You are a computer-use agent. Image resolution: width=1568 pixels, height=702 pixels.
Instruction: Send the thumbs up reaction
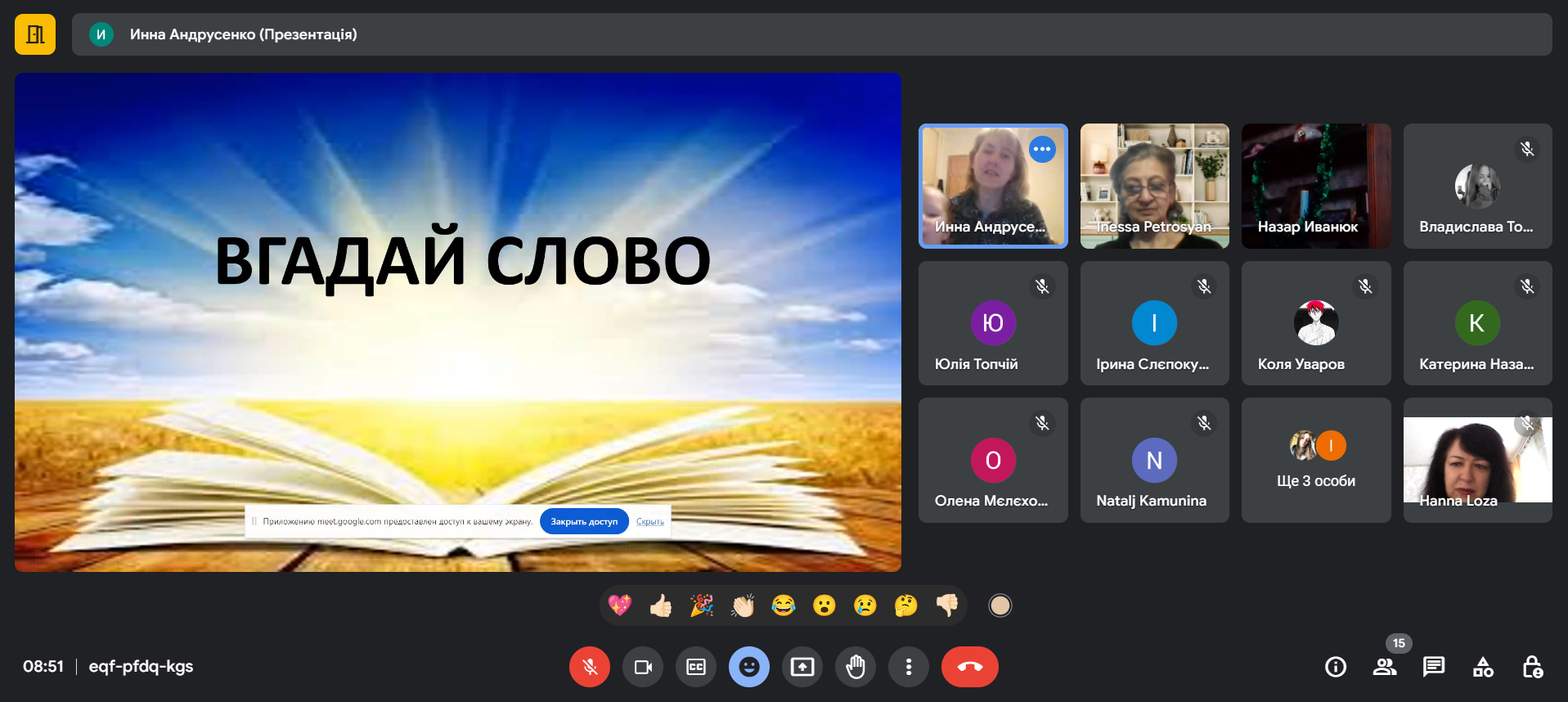[x=661, y=605]
